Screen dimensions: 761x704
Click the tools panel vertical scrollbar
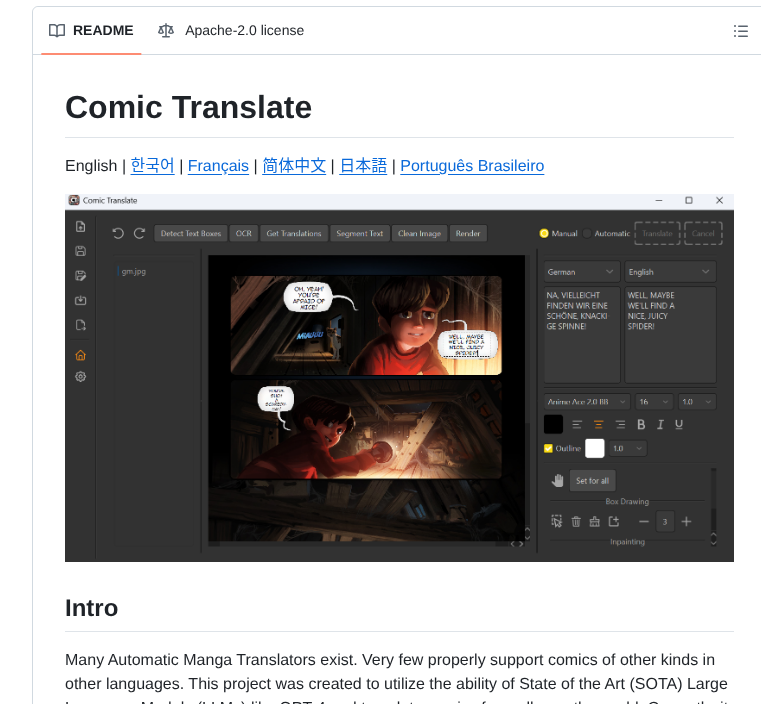click(x=713, y=506)
